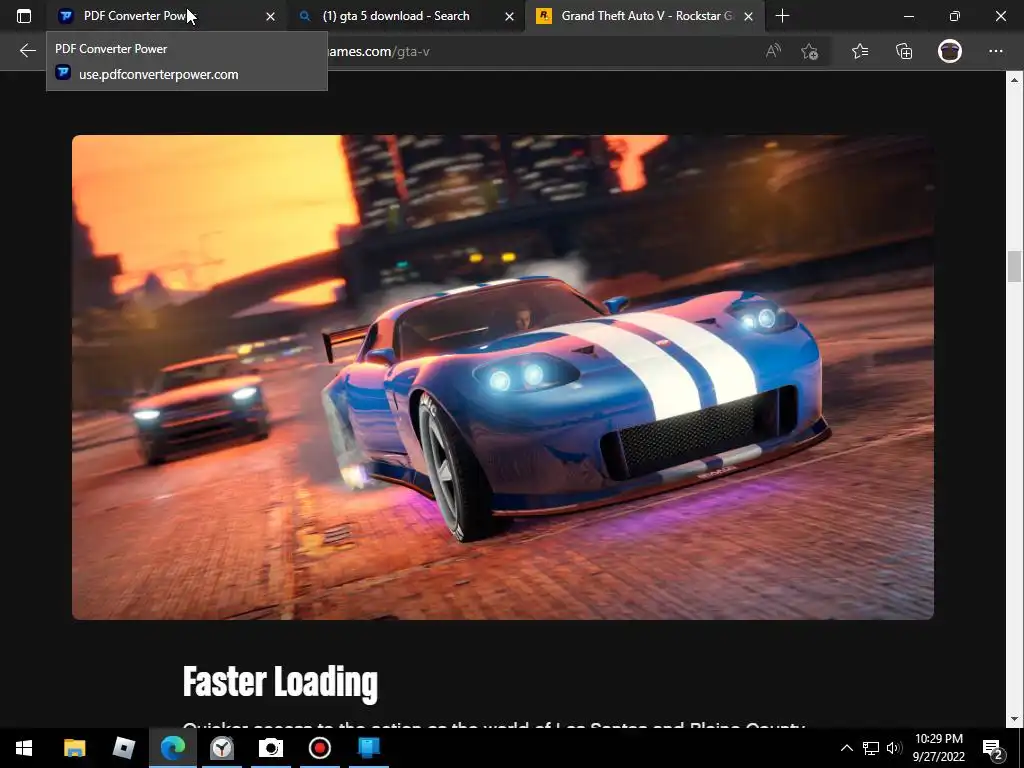Close the Edge browser window
The height and width of the screenshot is (768, 1024).
(x=1000, y=16)
